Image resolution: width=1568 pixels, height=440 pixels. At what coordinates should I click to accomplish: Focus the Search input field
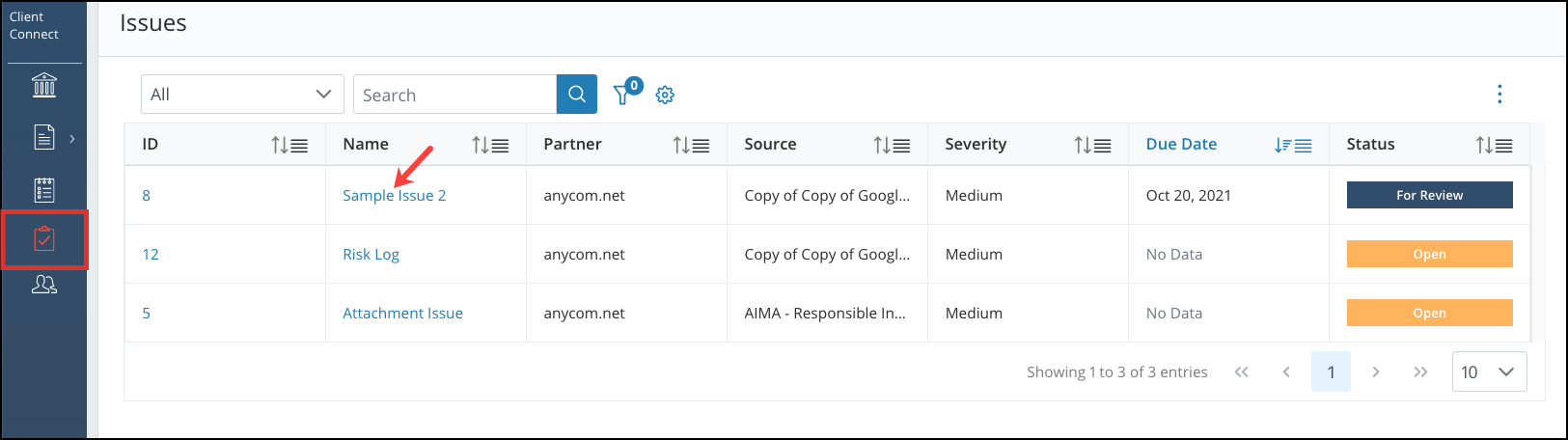(454, 95)
